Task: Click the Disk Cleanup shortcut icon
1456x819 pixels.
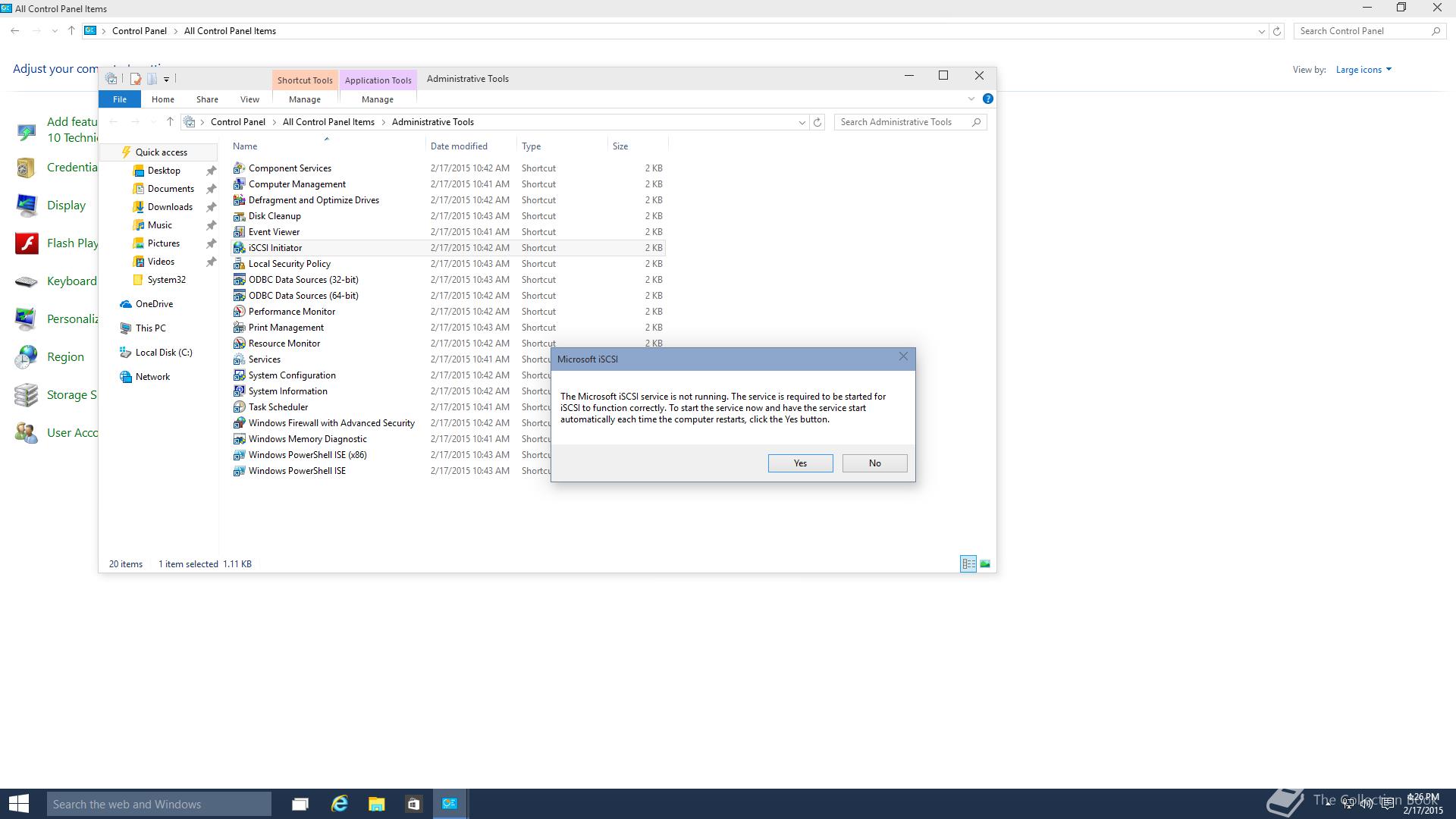Action: (x=239, y=216)
